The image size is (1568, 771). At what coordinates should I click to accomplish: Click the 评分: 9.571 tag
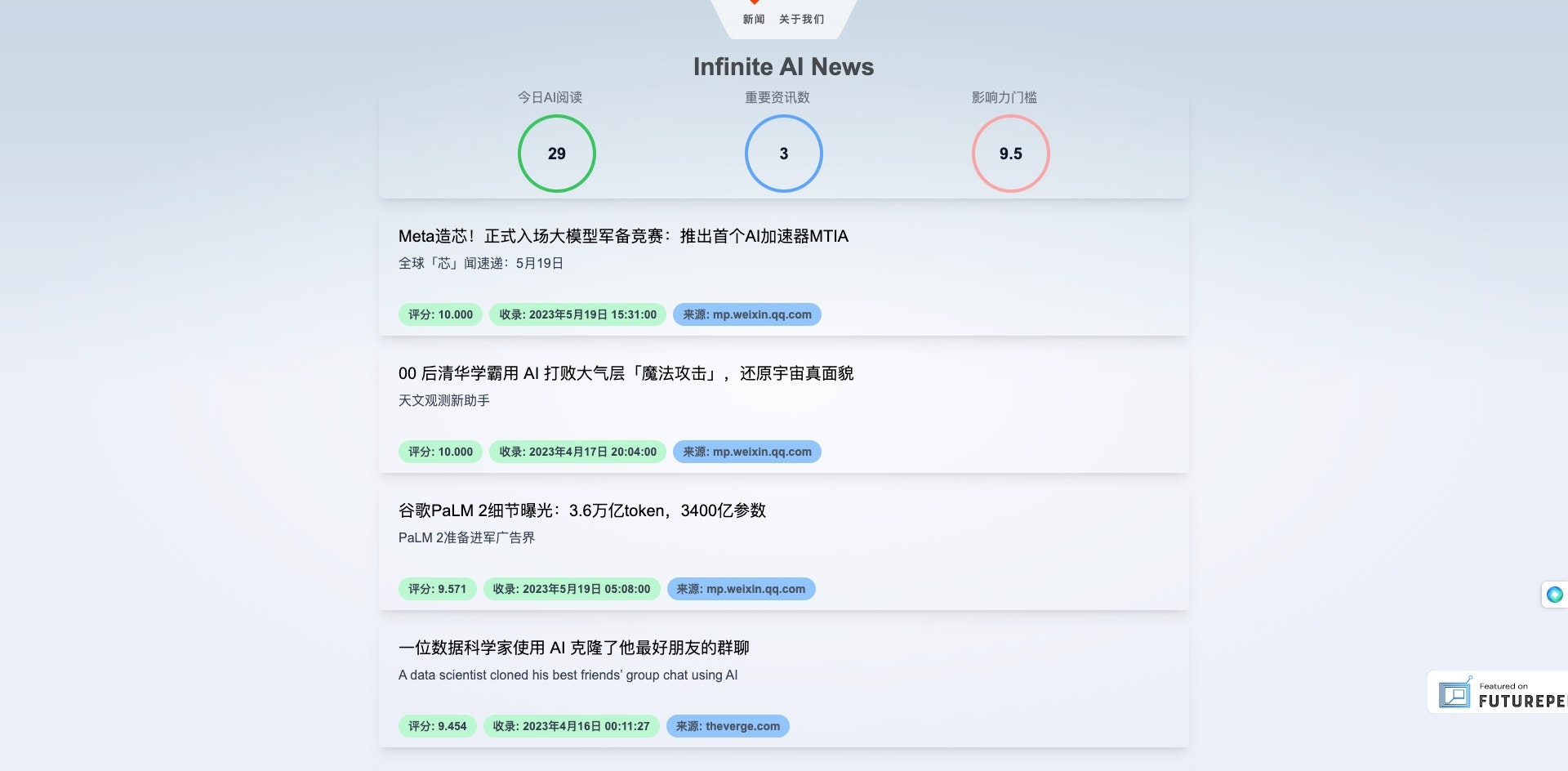point(437,589)
